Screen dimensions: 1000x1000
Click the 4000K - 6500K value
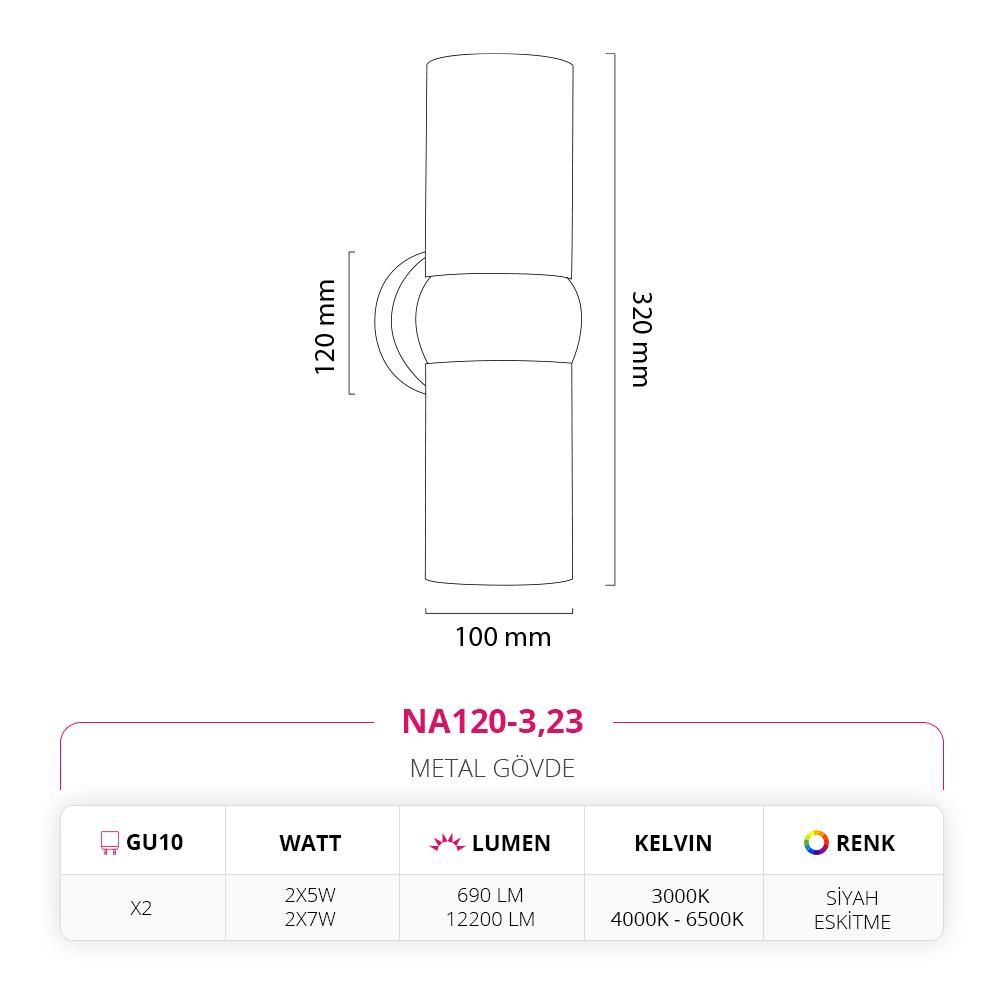(677, 919)
